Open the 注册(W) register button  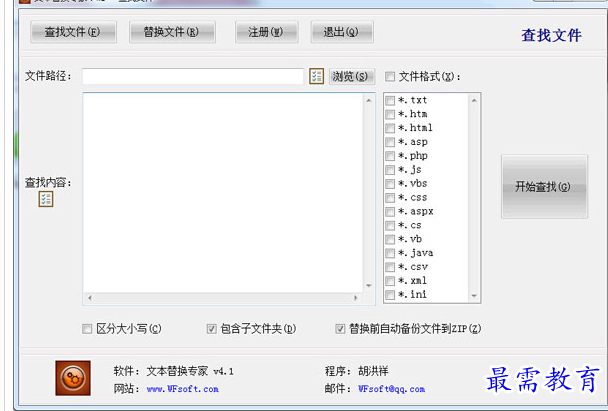pos(266,32)
